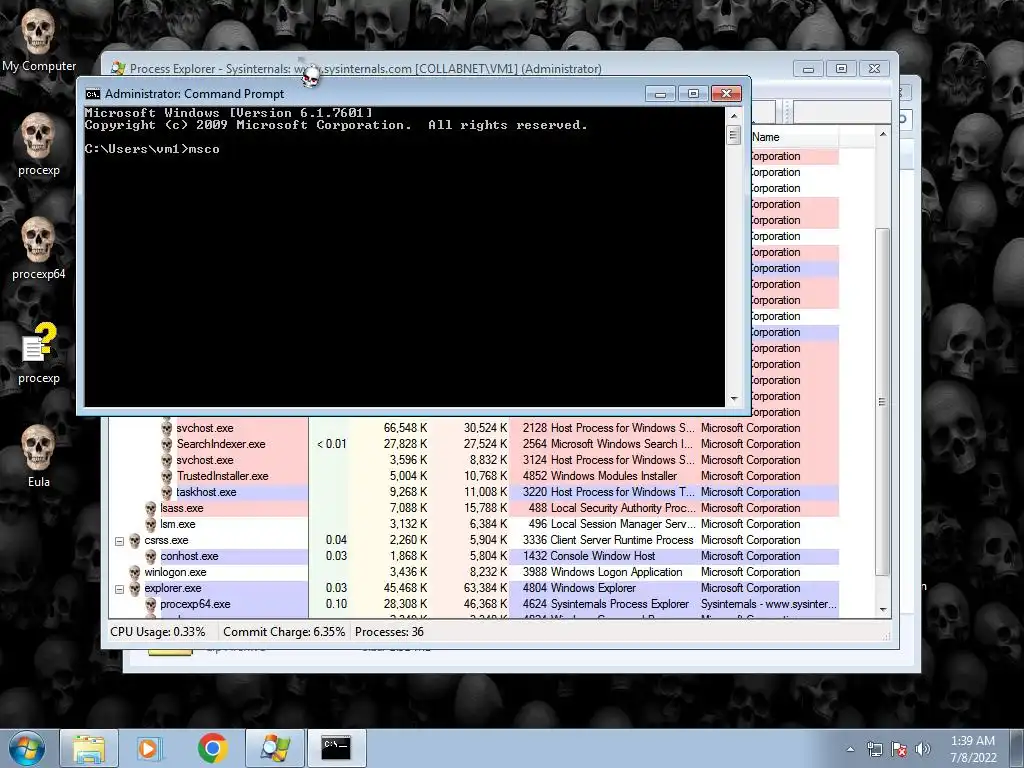Open the My Computer desktop icon

tap(38, 40)
